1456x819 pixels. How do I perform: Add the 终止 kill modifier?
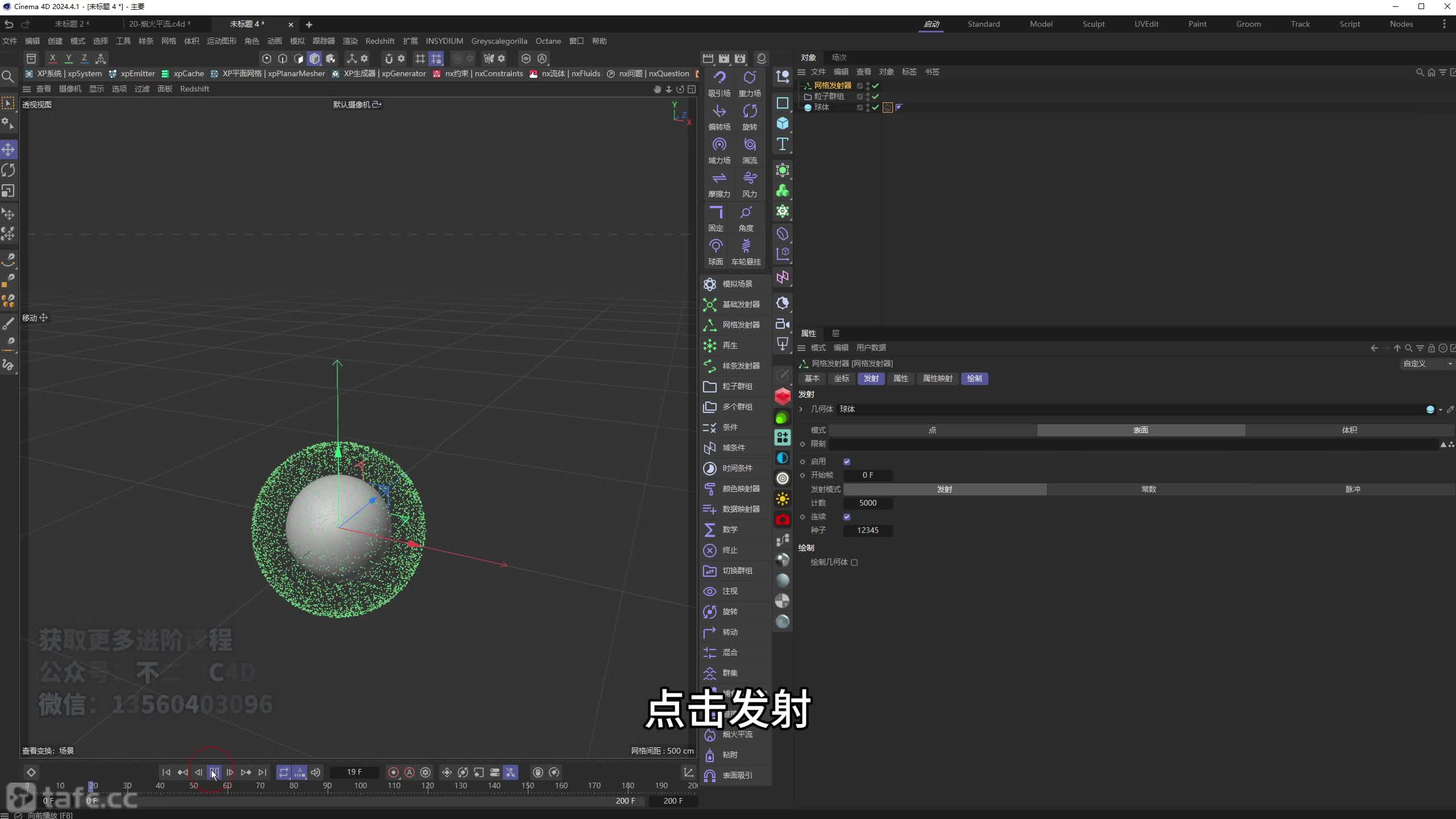point(721,550)
